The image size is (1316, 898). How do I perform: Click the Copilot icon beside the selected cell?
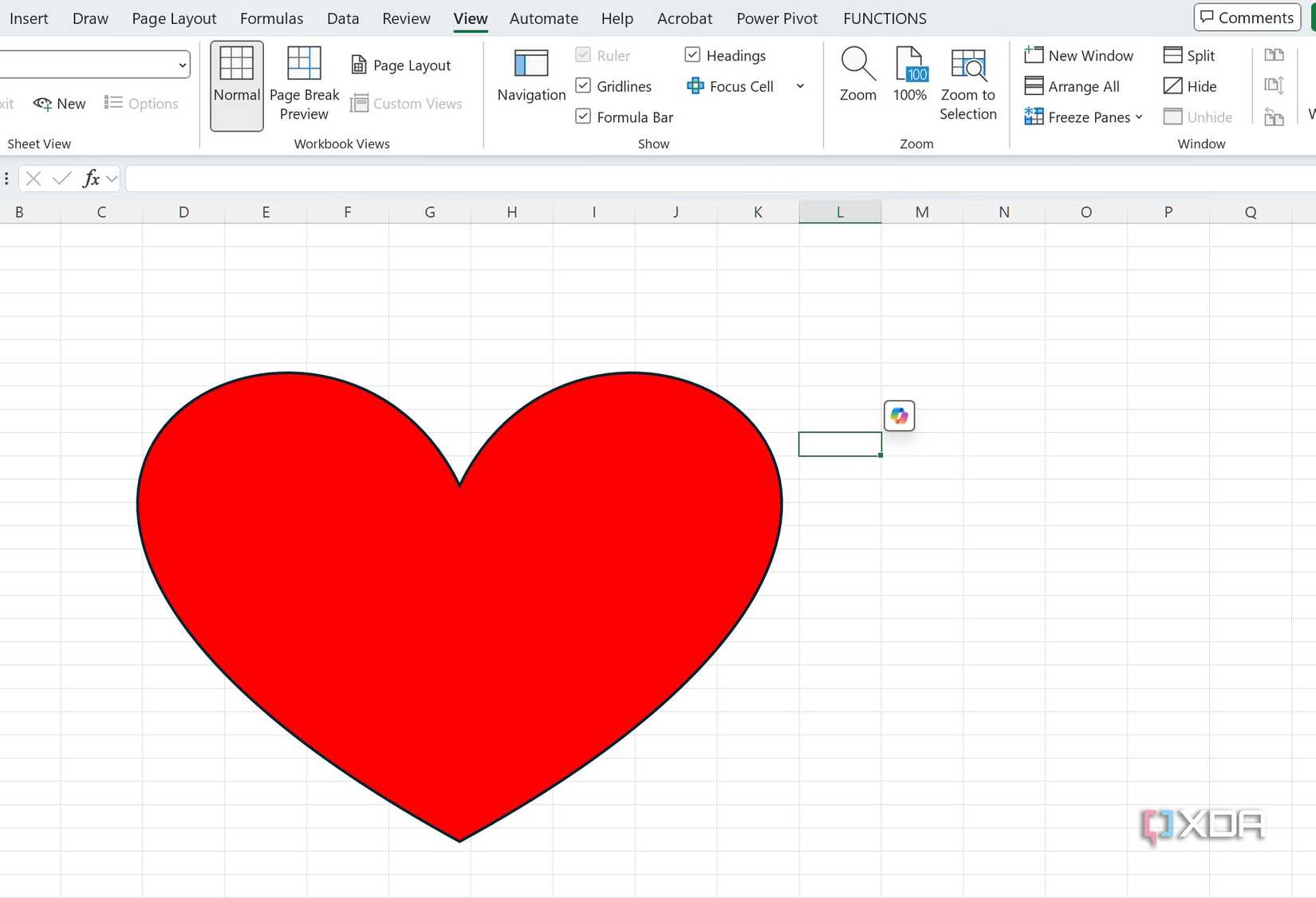point(899,416)
